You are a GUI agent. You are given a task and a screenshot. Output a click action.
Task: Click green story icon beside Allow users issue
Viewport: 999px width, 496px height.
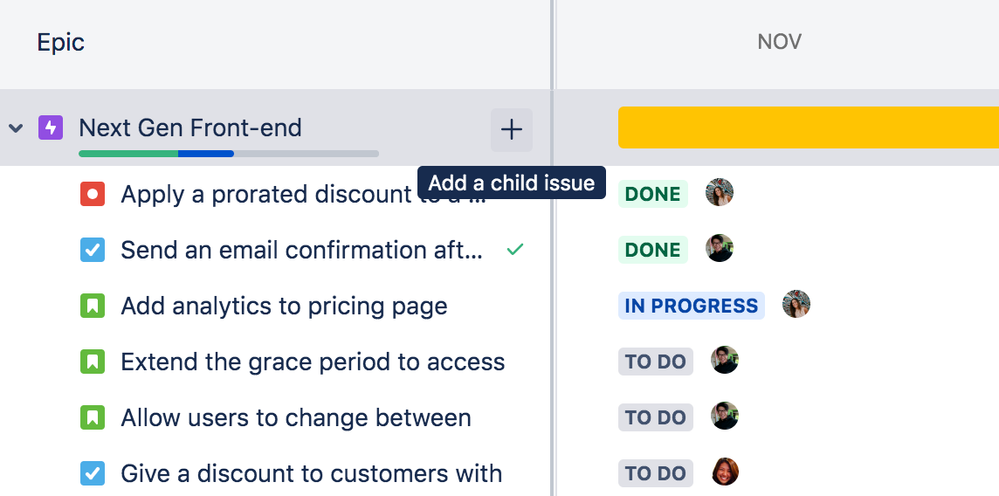(92, 417)
